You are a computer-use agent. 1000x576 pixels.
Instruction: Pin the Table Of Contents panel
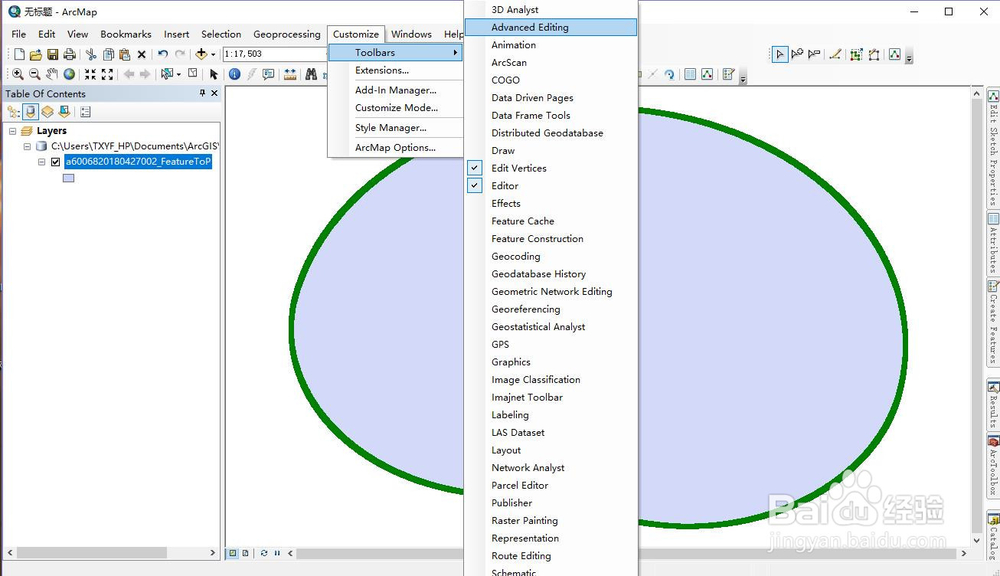click(x=202, y=93)
